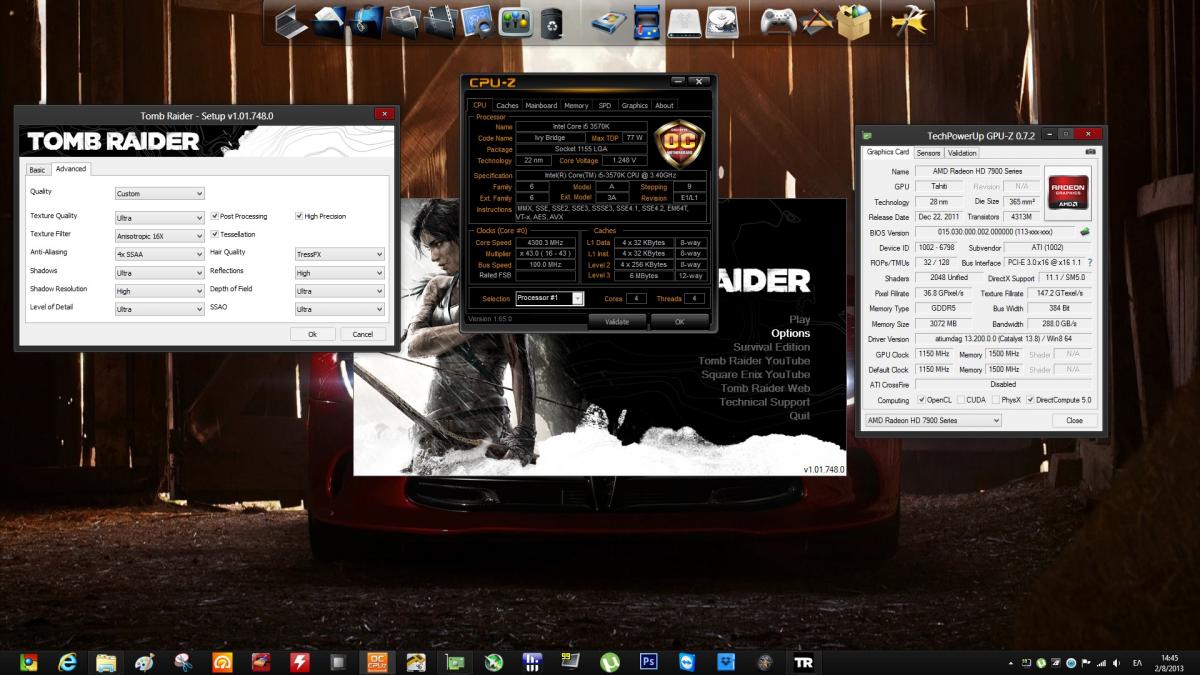Open File Explorer from the taskbar
This screenshot has width=1200, height=675.
click(x=107, y=661)
